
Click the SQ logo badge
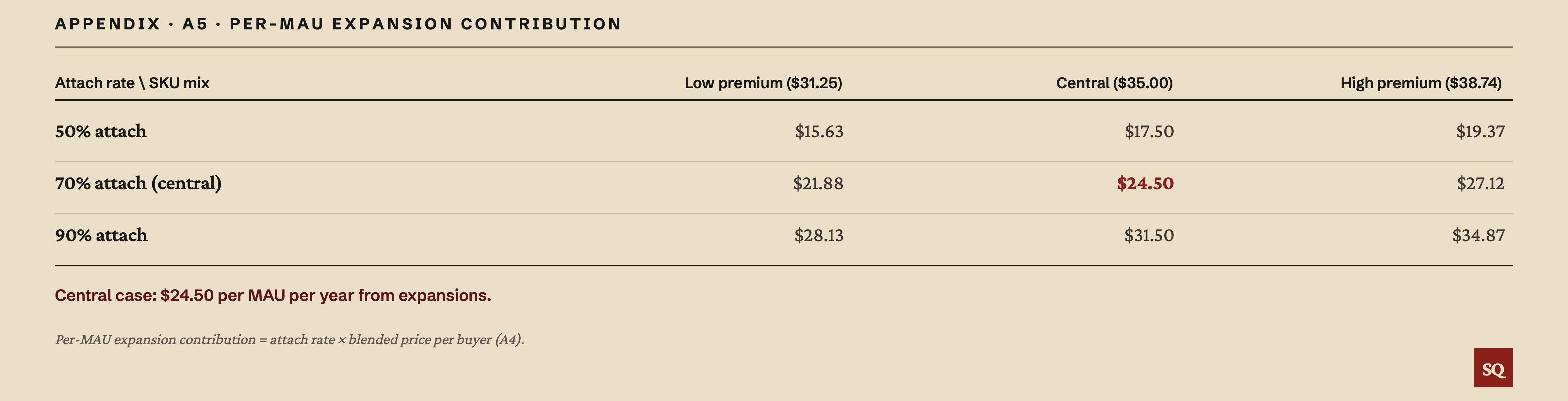pos(1493,367)
